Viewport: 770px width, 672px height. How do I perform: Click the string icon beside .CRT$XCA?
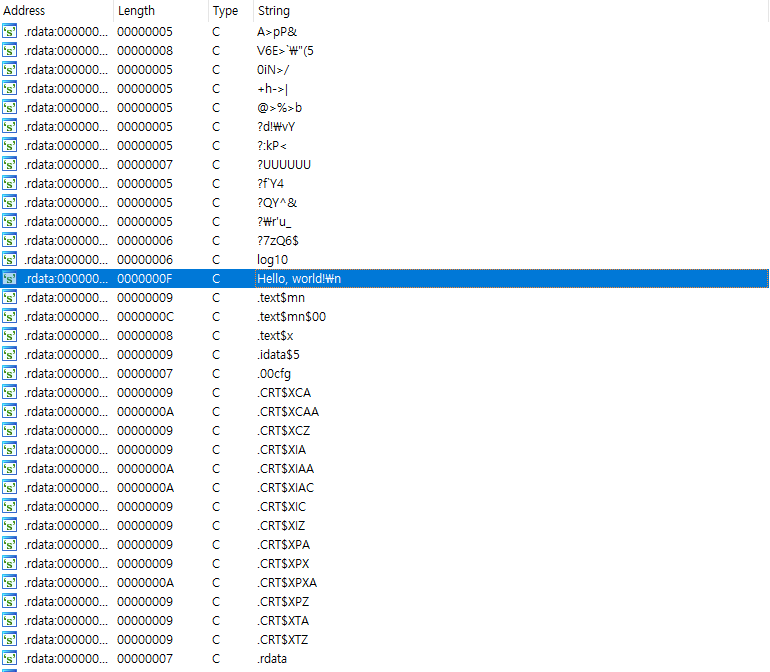[9, 392]
